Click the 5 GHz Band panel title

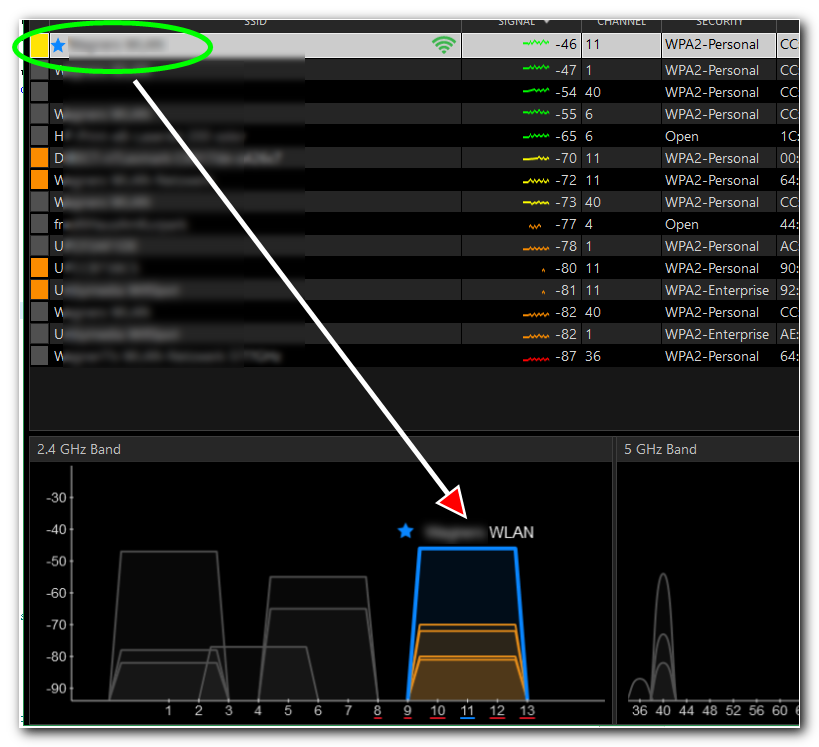[660, 449]
